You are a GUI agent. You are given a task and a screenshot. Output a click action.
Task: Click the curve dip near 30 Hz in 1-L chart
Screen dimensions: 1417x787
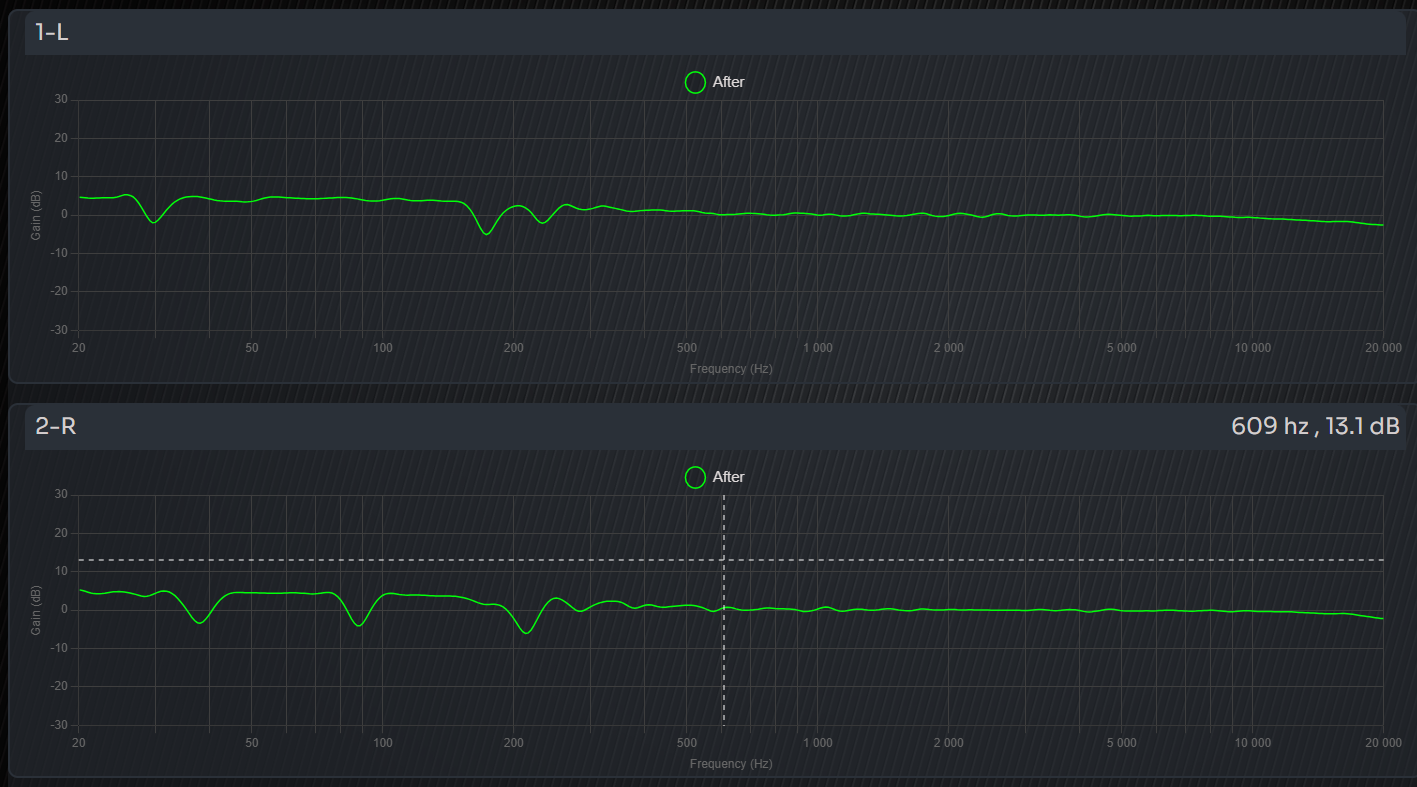point(153,222)
